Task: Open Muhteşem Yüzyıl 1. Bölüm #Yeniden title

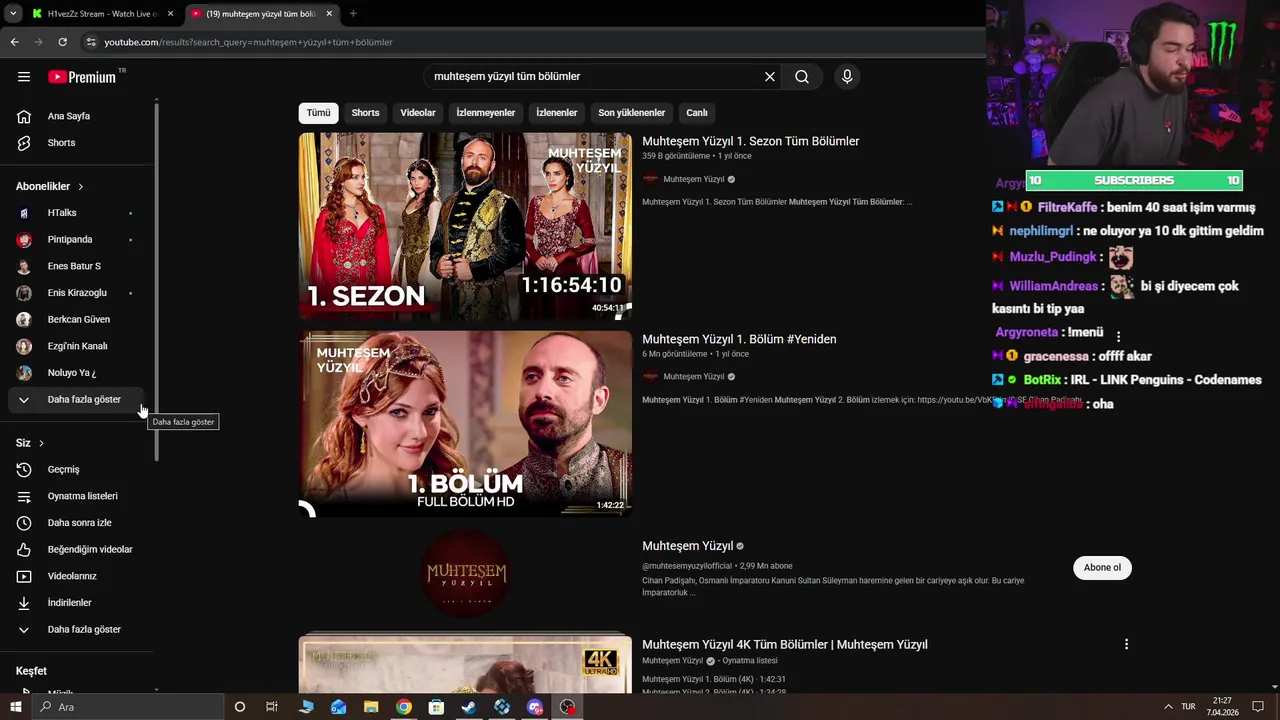Action: click(x=739, y=339)
